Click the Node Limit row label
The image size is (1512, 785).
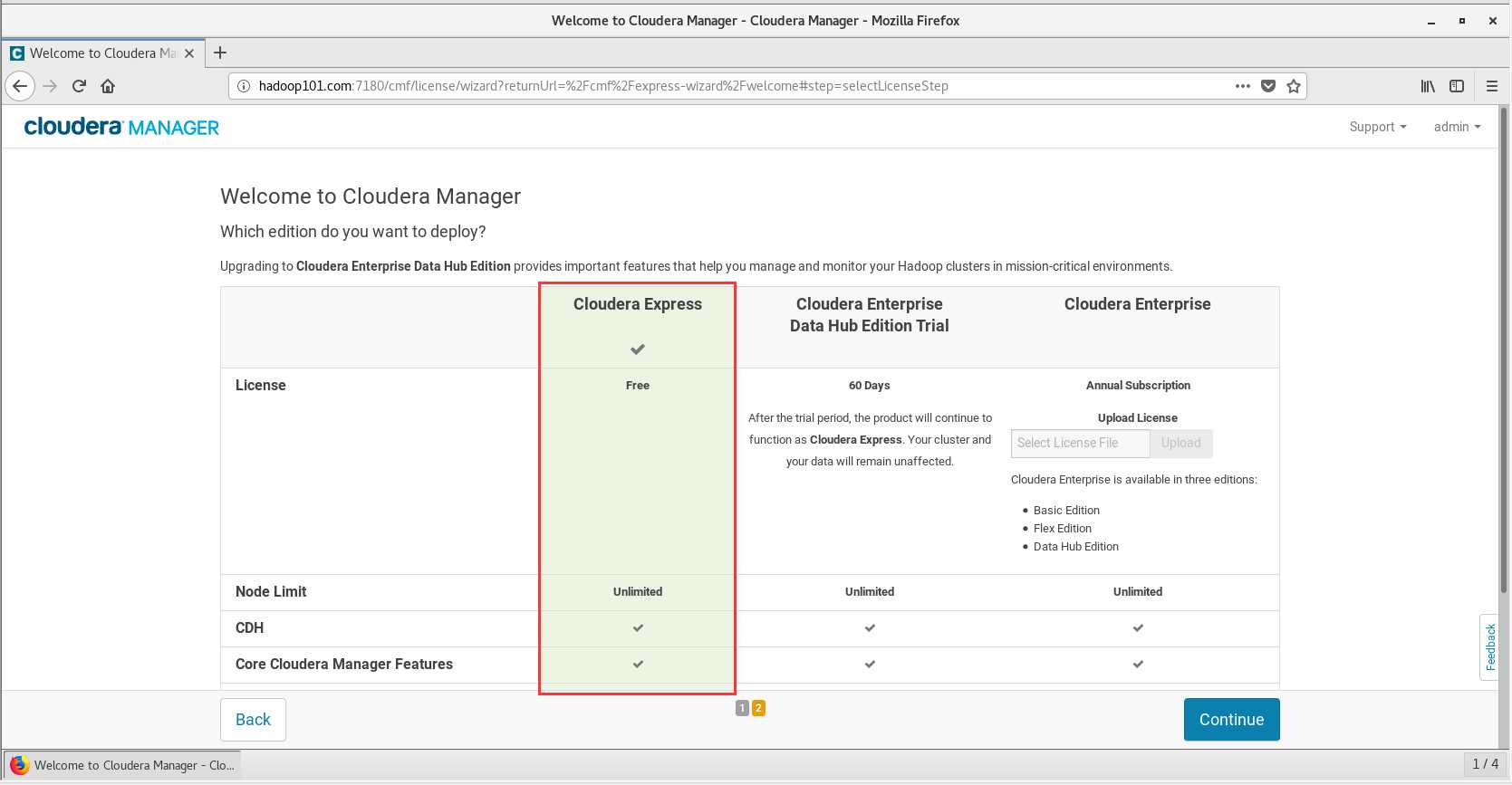pos(271,591)
